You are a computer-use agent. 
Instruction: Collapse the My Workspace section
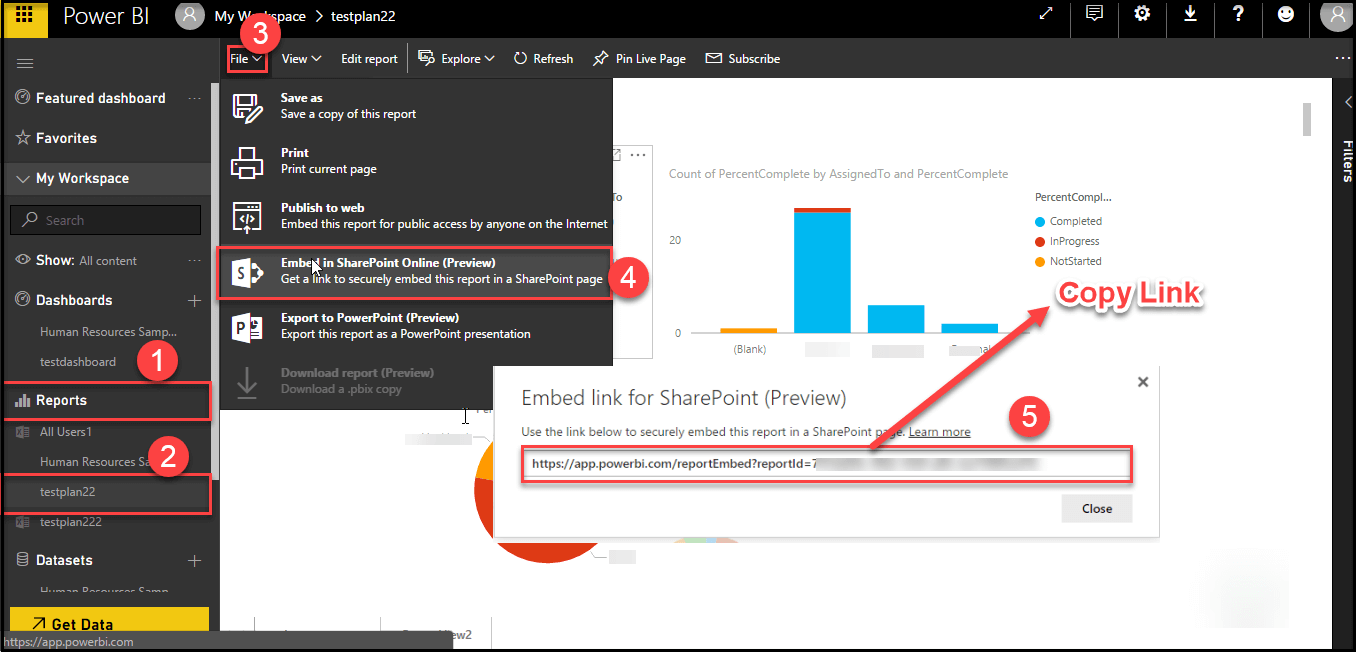click(24, 179)
